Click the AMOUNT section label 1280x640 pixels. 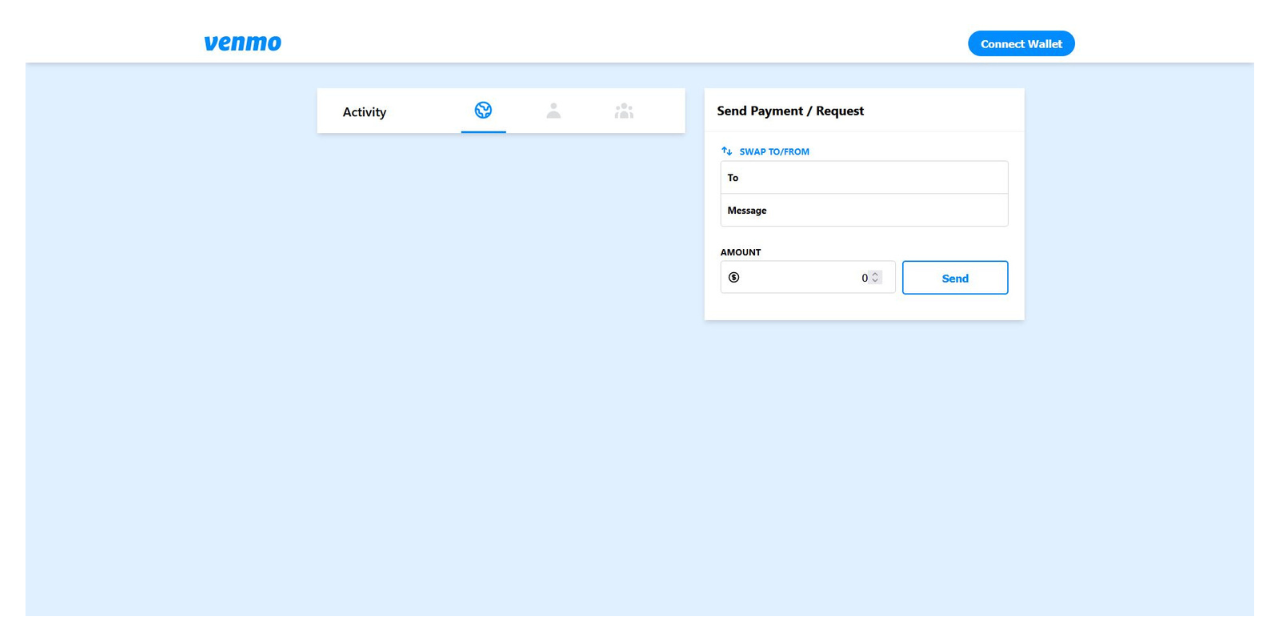740,252
